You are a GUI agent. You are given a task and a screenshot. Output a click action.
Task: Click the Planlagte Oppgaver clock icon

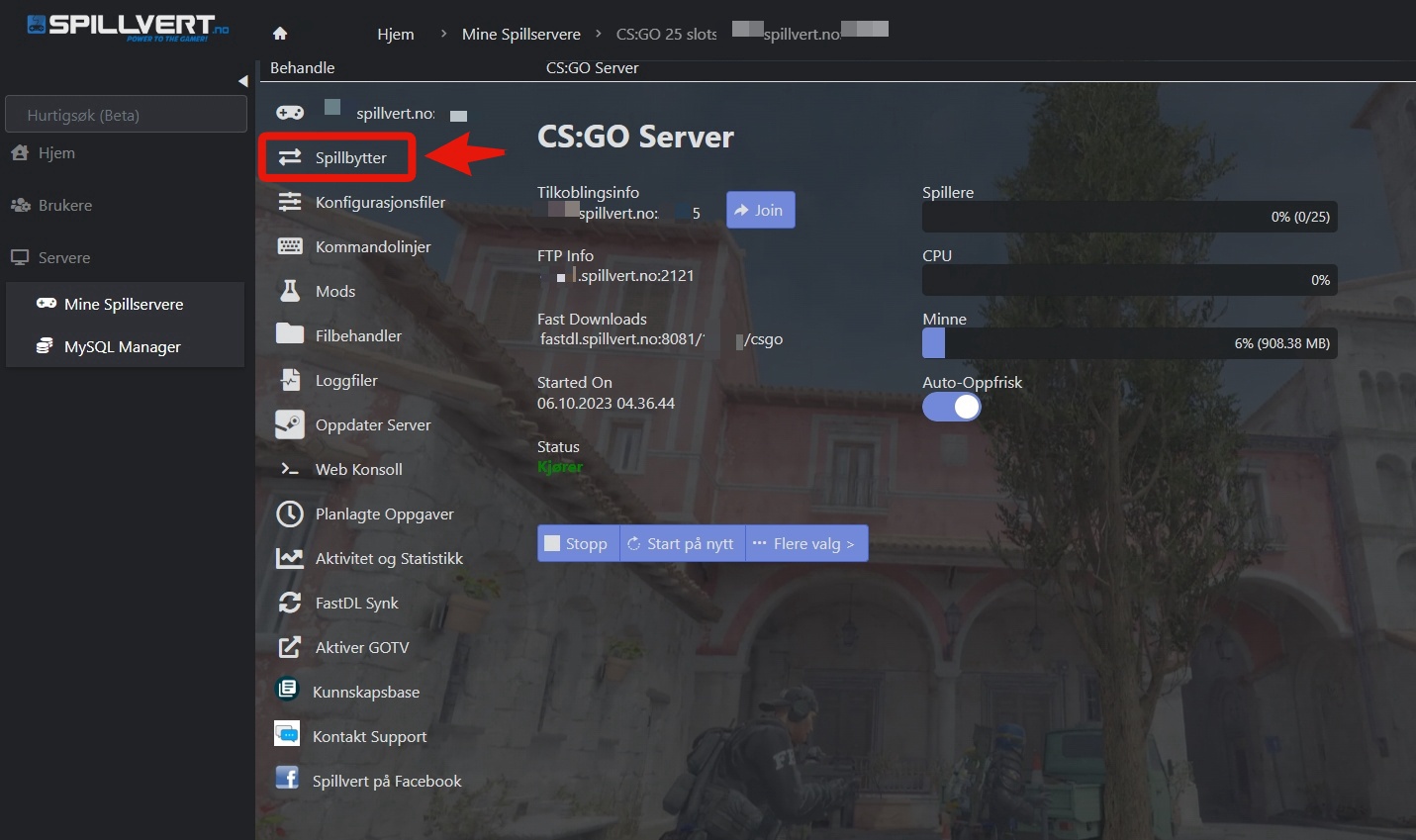[x=290, y=513]
